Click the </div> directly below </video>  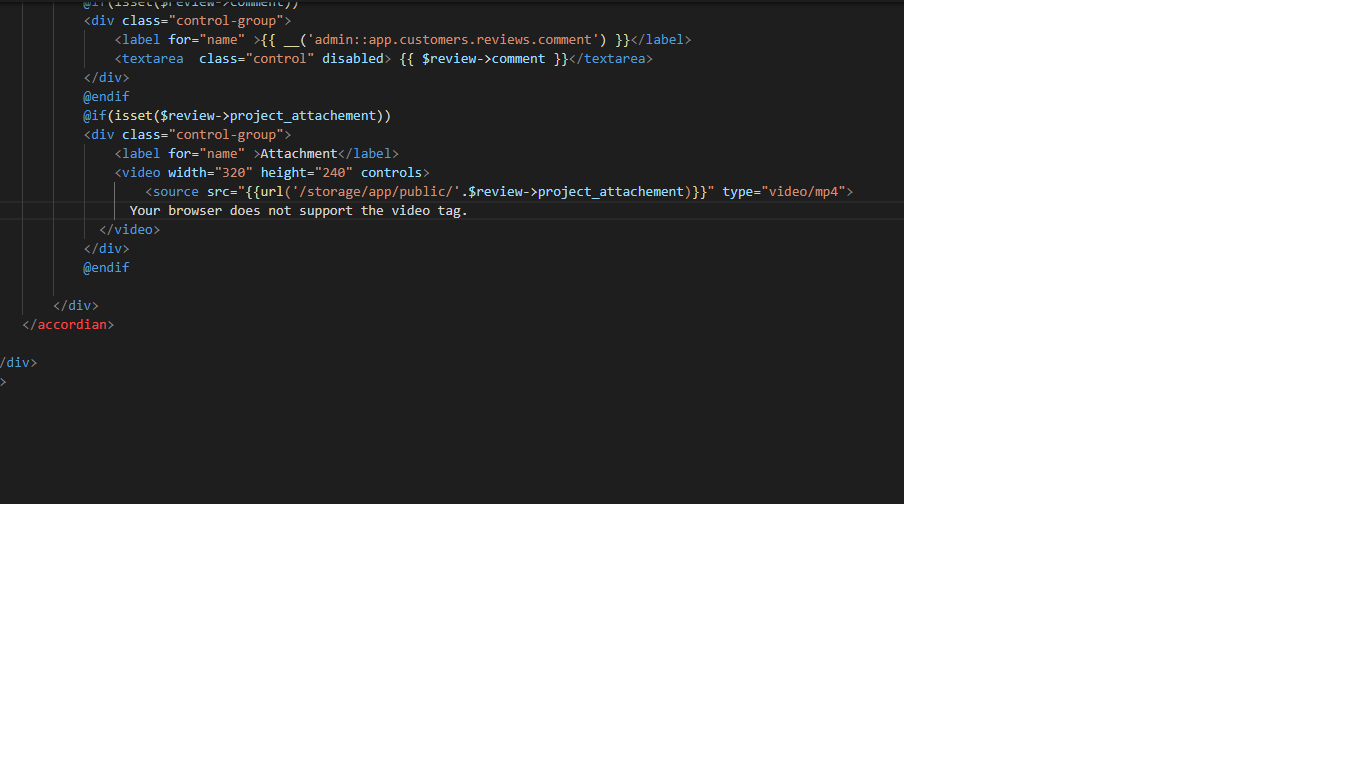[107, 249]
